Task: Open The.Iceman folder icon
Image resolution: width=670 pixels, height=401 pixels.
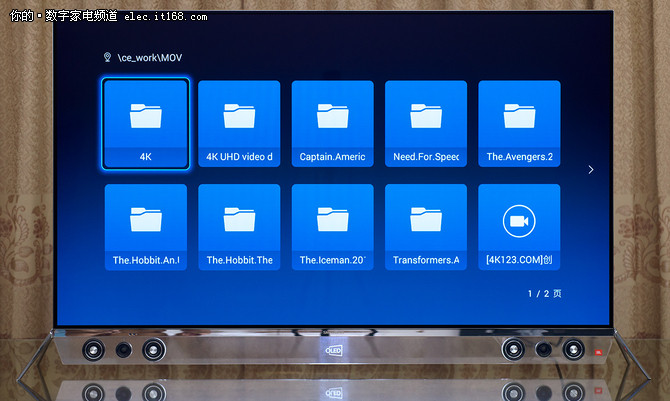Action: tap(332, 219)
